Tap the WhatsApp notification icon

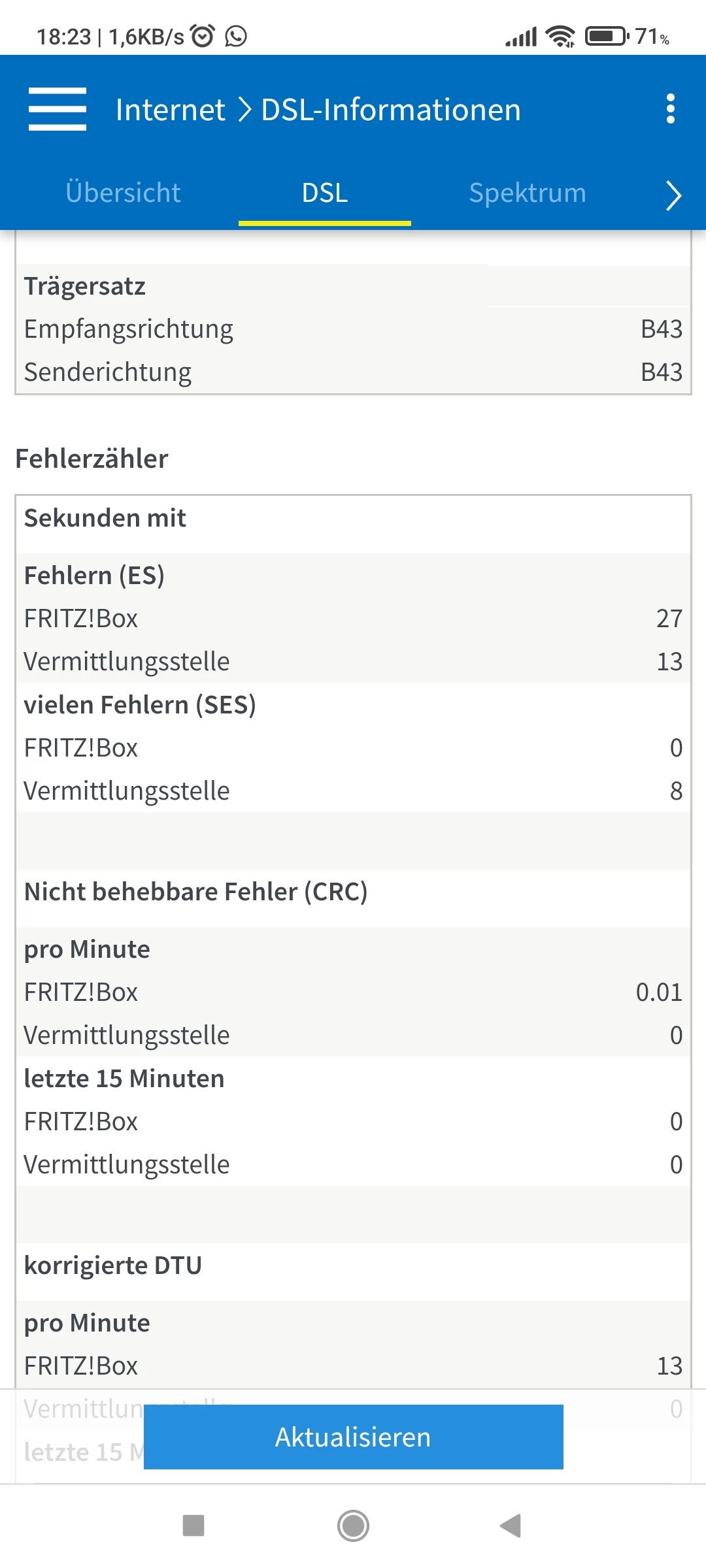(236, 36)
